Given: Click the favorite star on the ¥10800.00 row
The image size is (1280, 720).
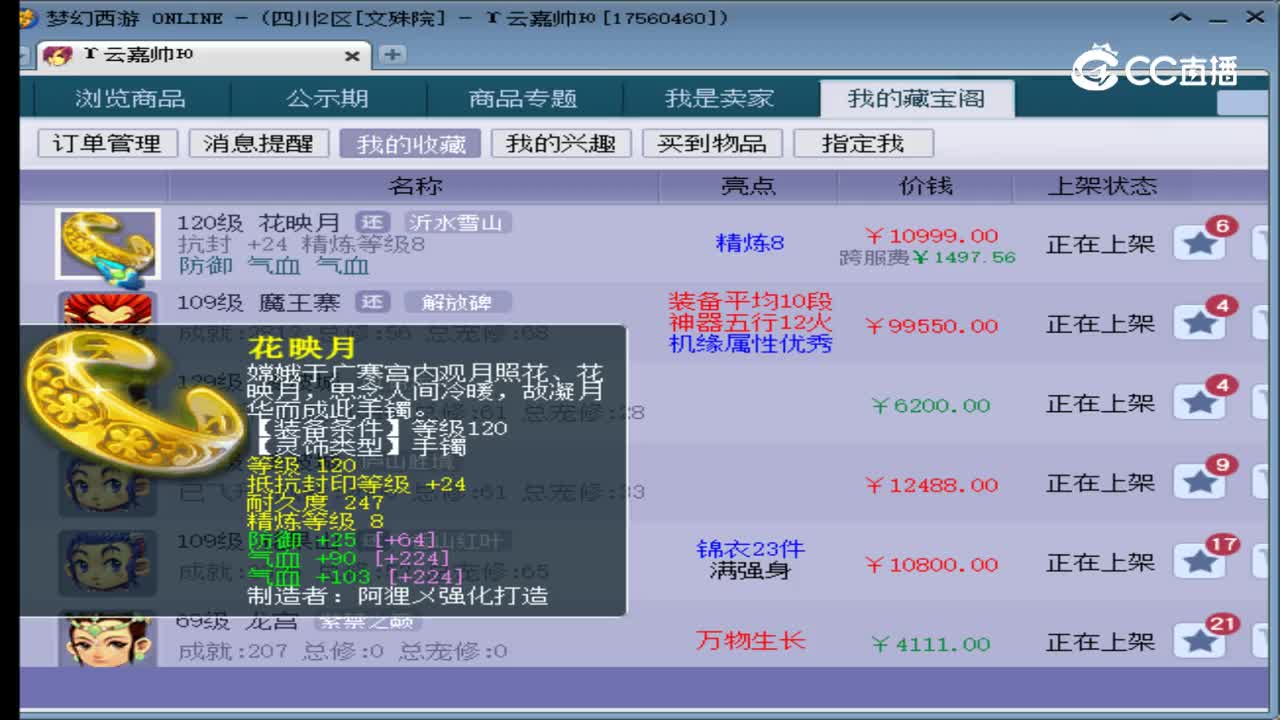Looking at the screenshot, I should [1199, 563].
